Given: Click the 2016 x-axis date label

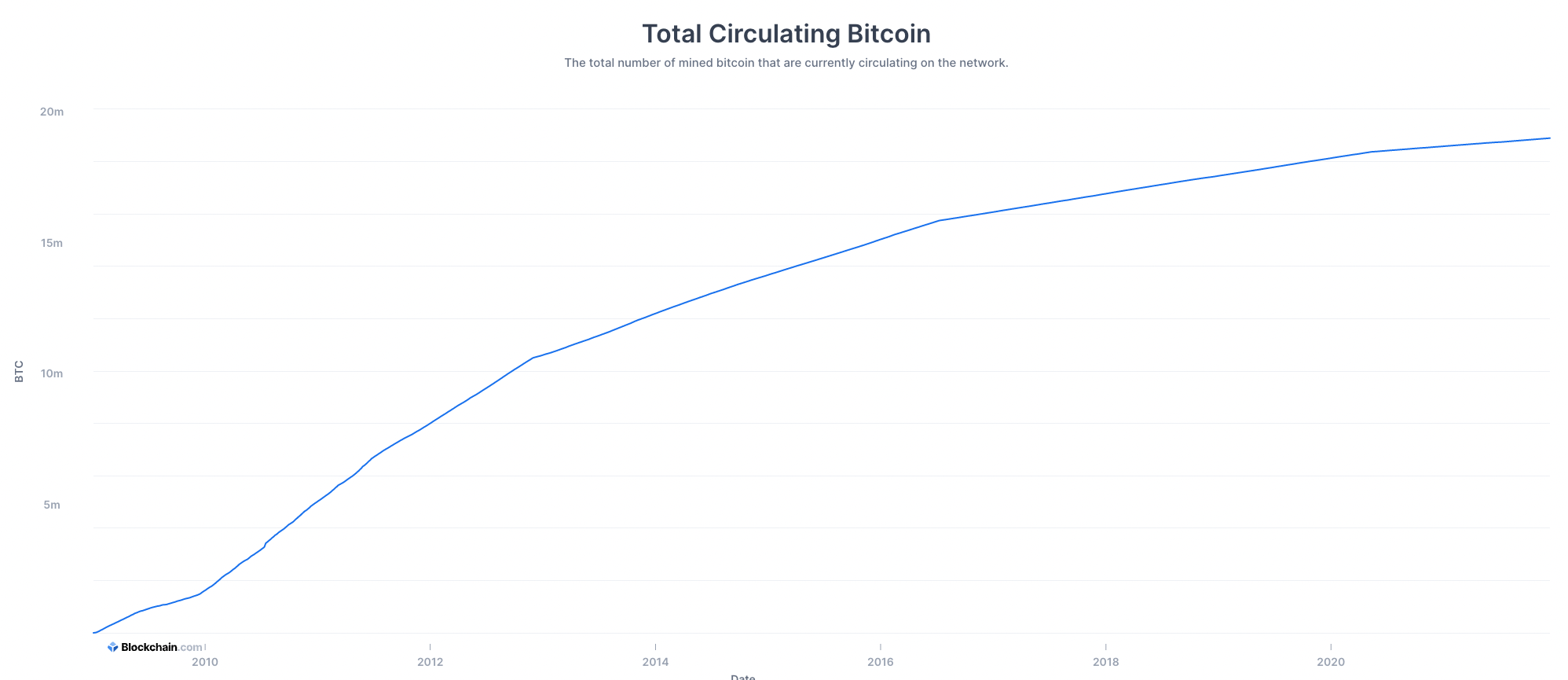Looking at the screenshot, I should (x=881, y=662).
